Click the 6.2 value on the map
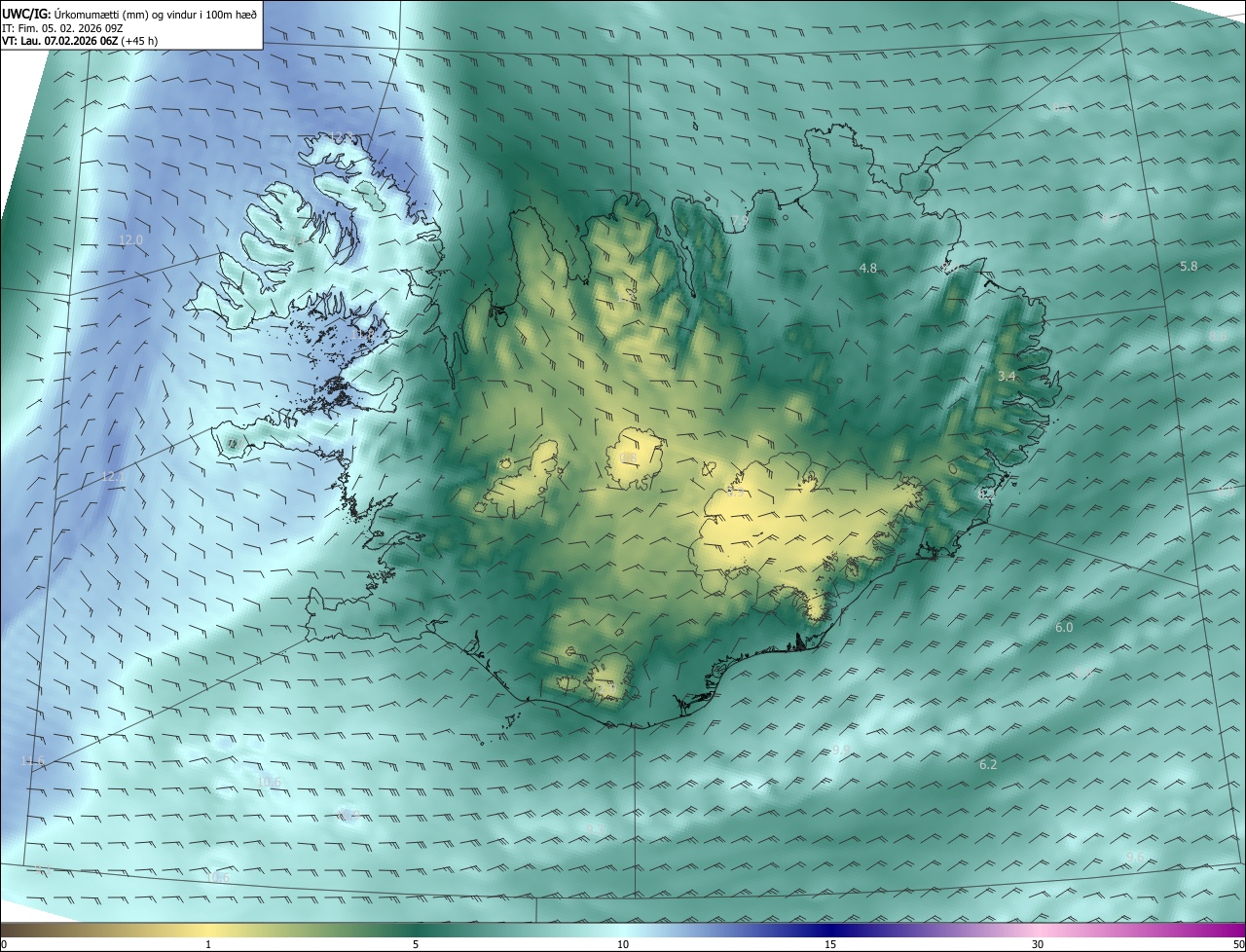Screen dimensions: 1246x952 pos(988,765)
